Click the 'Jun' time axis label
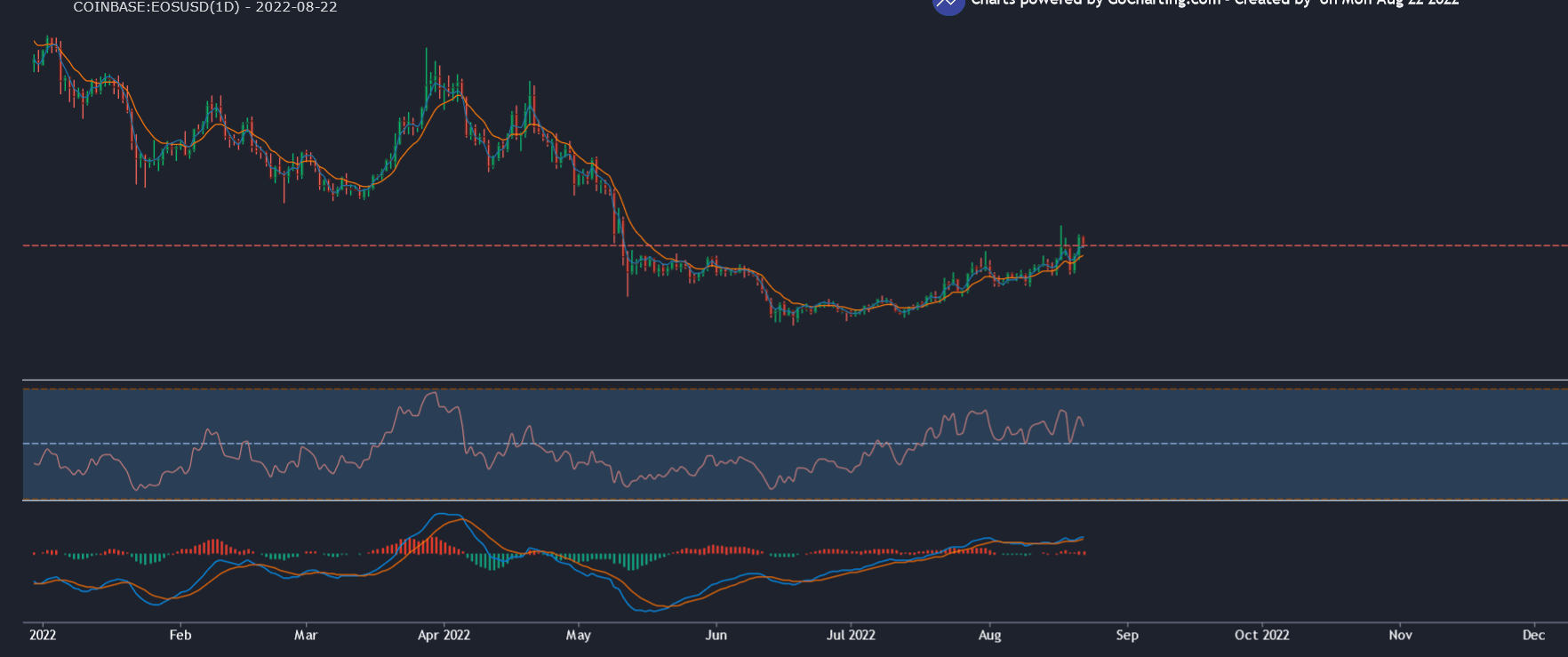This screenshot has height=657, width=1568. coord(716,635)
